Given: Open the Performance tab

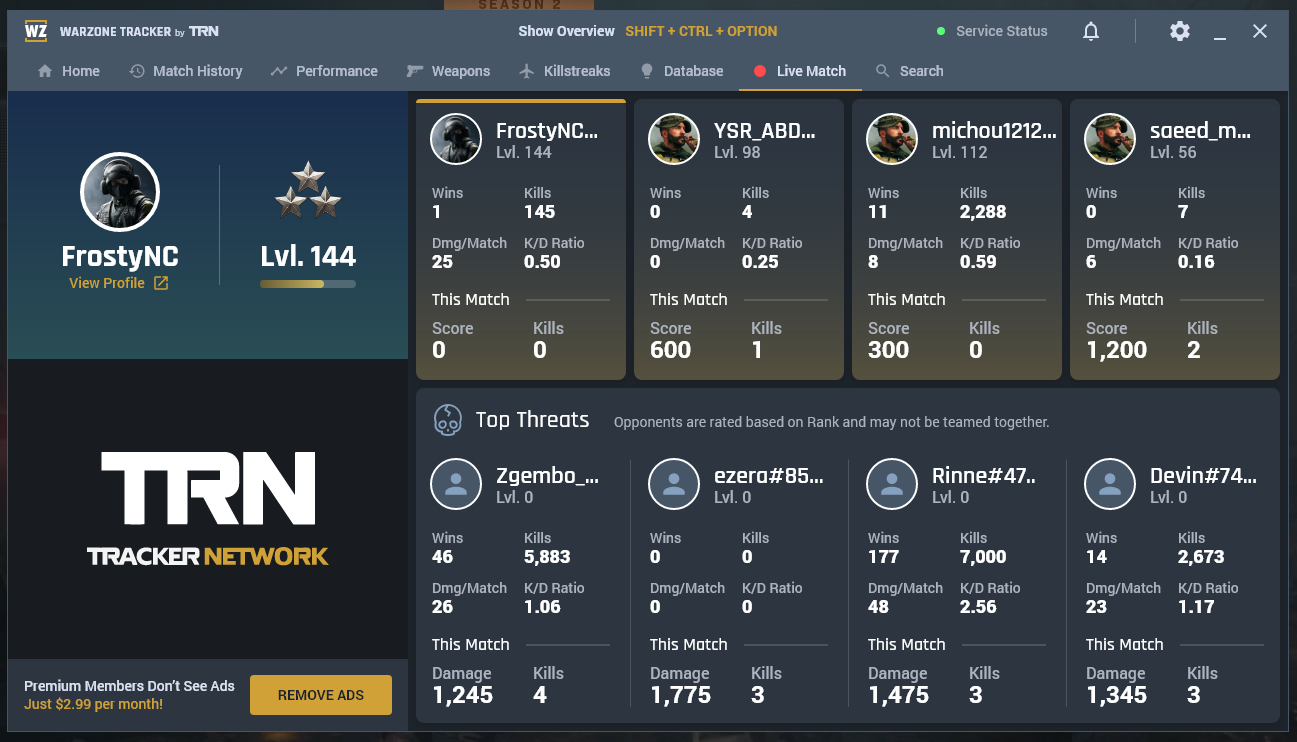Looking at the screenshot, I should click(x=324, y=71).
